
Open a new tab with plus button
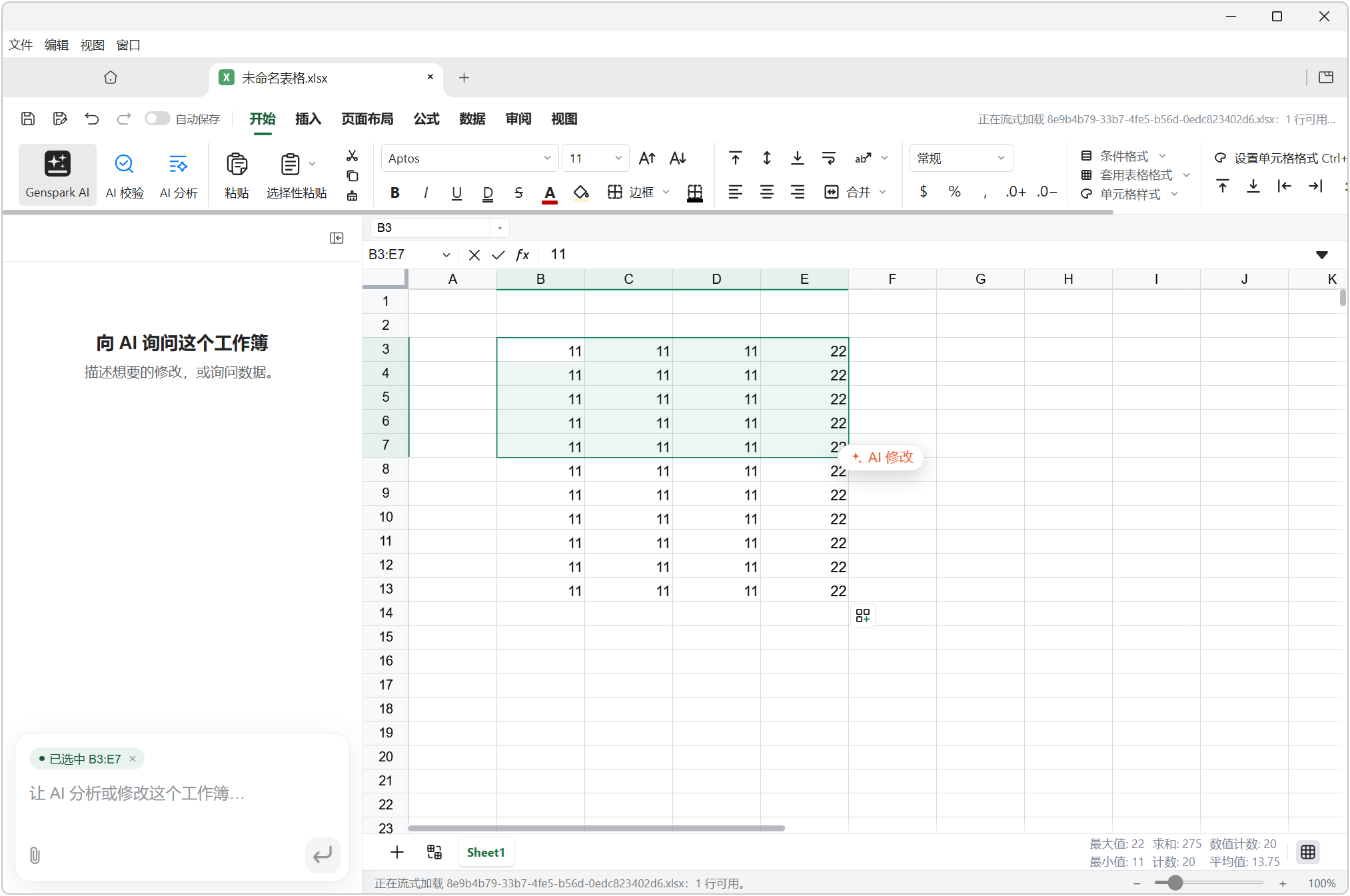pyautogui.click(x=464, y=78)
